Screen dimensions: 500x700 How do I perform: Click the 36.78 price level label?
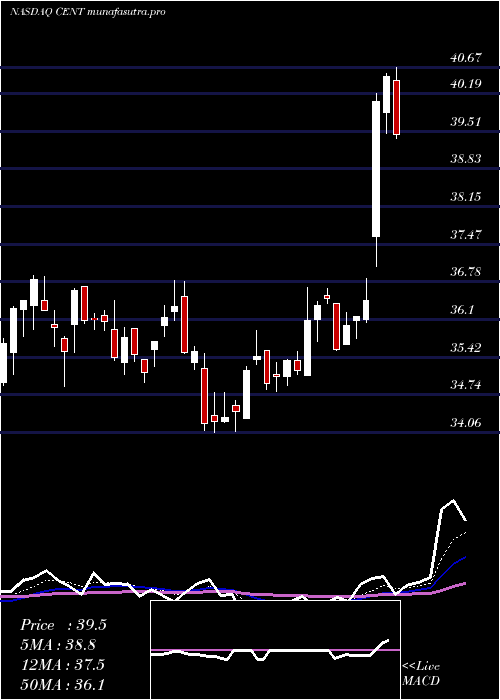click(466, 271)
